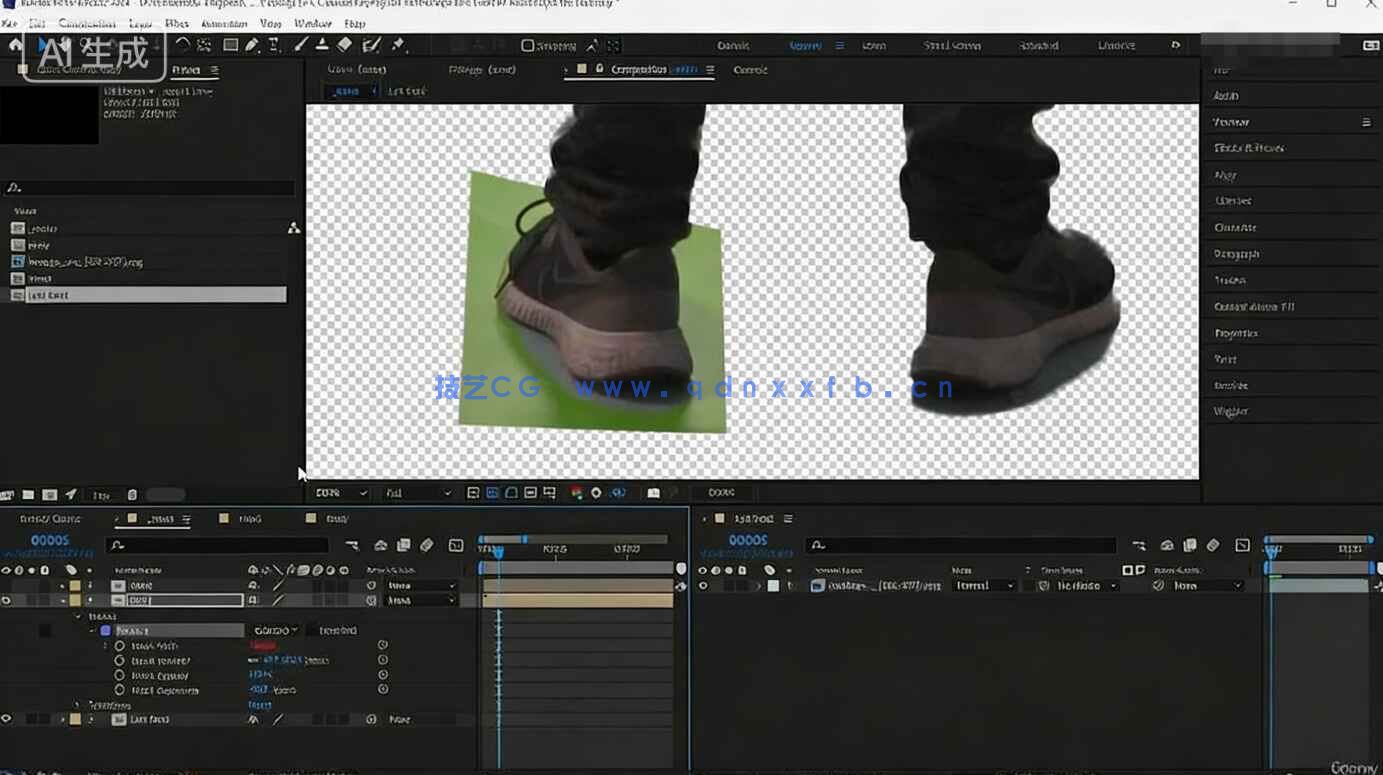Click the Mask Path stopwatch to animate it
The height and width of the screenshot is (775, 1383).
coord(121,645)
